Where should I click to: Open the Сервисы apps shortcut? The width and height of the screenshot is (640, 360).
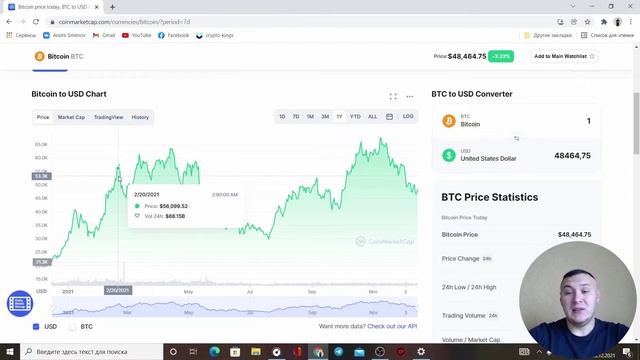(x=21, y=36)
